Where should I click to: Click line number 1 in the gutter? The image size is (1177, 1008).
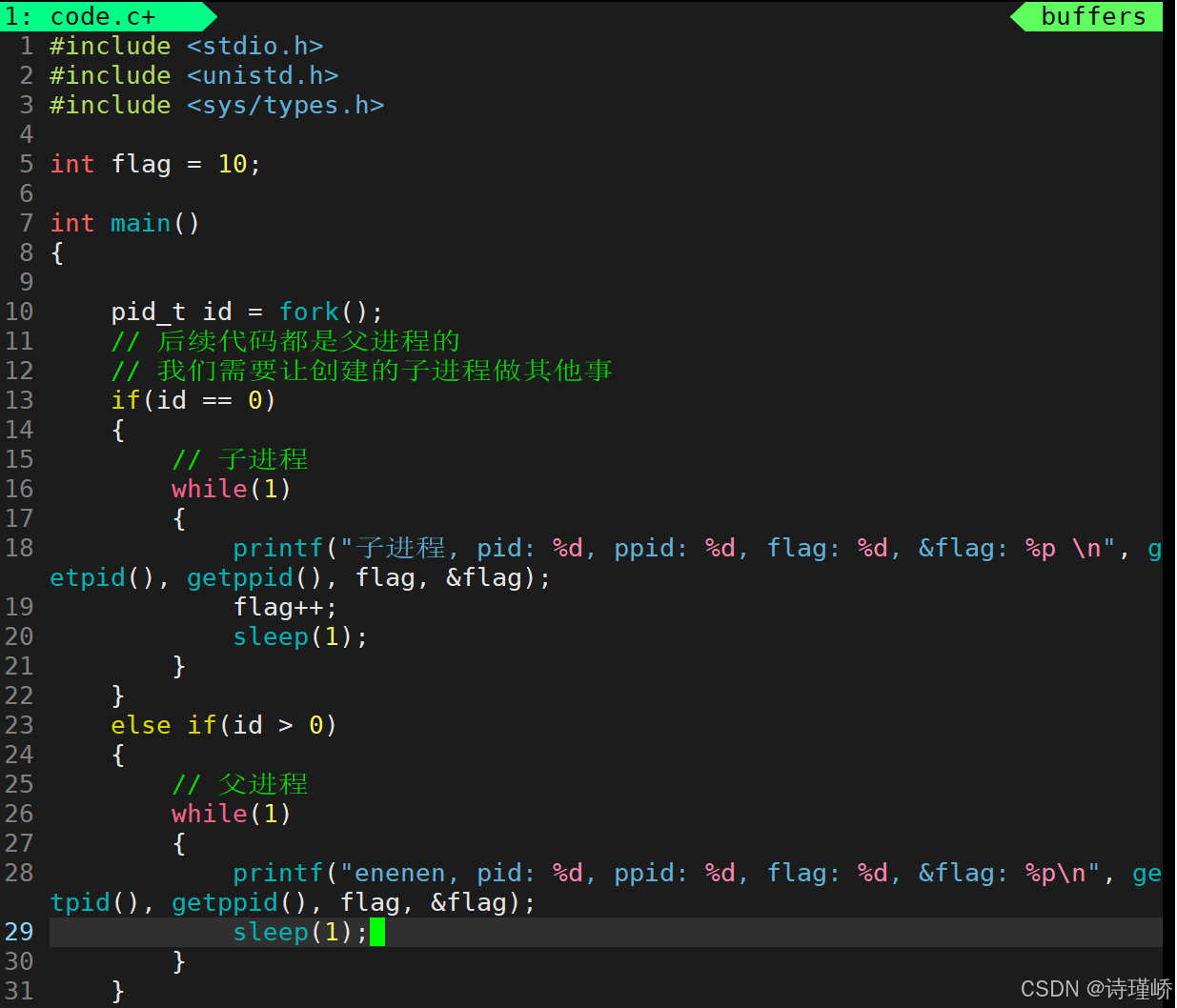pyautogui.click(x=26, y=46)
